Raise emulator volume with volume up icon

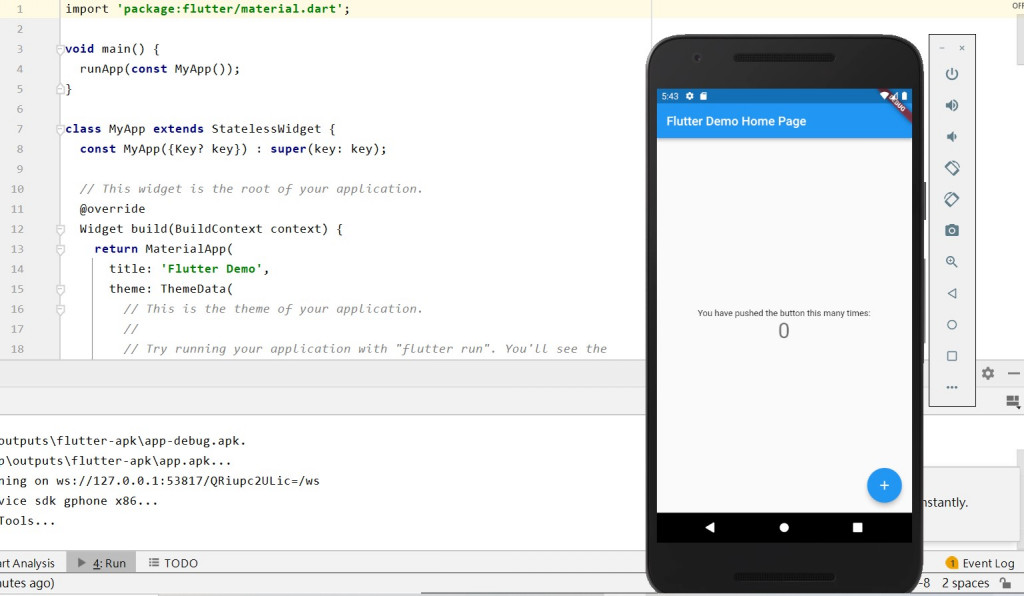[952, 105]
